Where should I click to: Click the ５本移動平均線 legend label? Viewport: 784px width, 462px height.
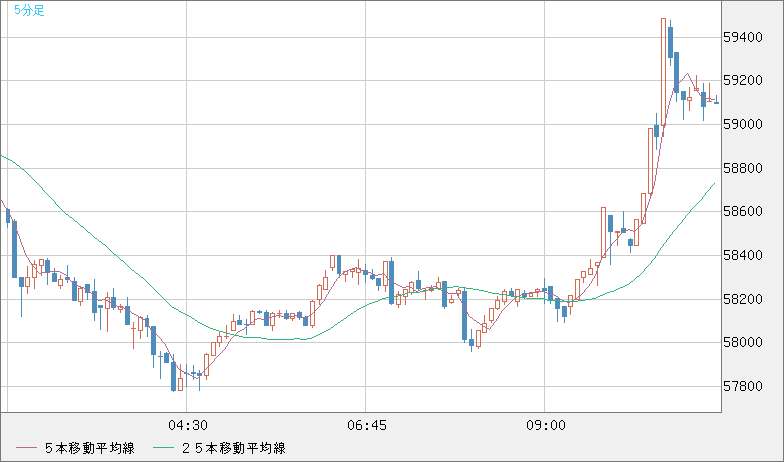(90, 448)
